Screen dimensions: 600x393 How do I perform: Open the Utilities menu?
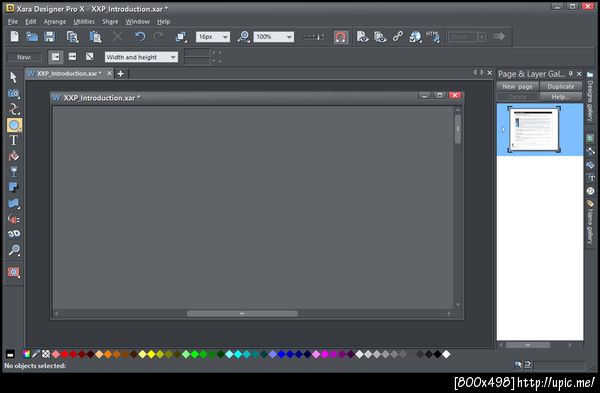(x=84, y=22)
